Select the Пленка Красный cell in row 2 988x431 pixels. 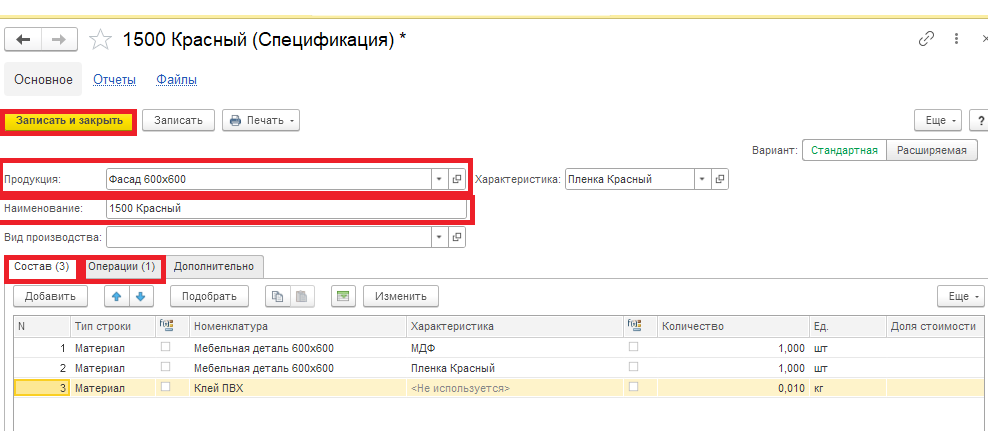click(x=514, y=368)
